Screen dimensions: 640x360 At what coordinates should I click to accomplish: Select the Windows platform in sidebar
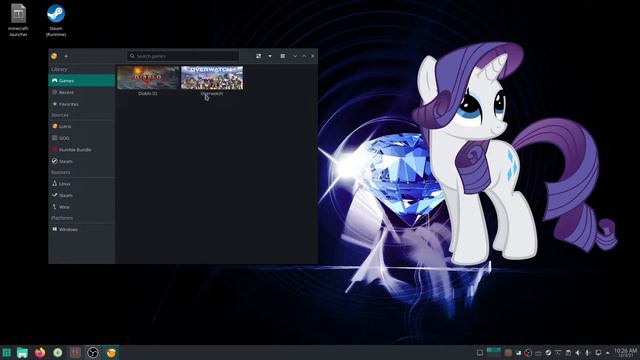(x=82, y=229)
